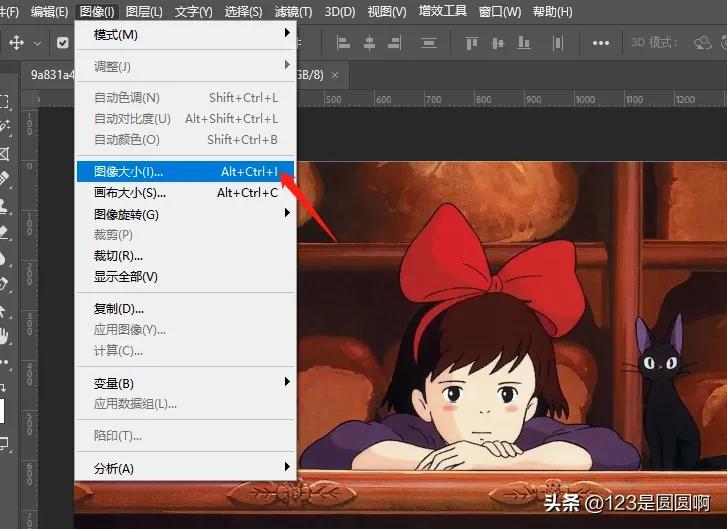Screen dimensions: 727x529
Task: Click the Shift+Ctrl+L shortcut text
Action: point(243,98)
